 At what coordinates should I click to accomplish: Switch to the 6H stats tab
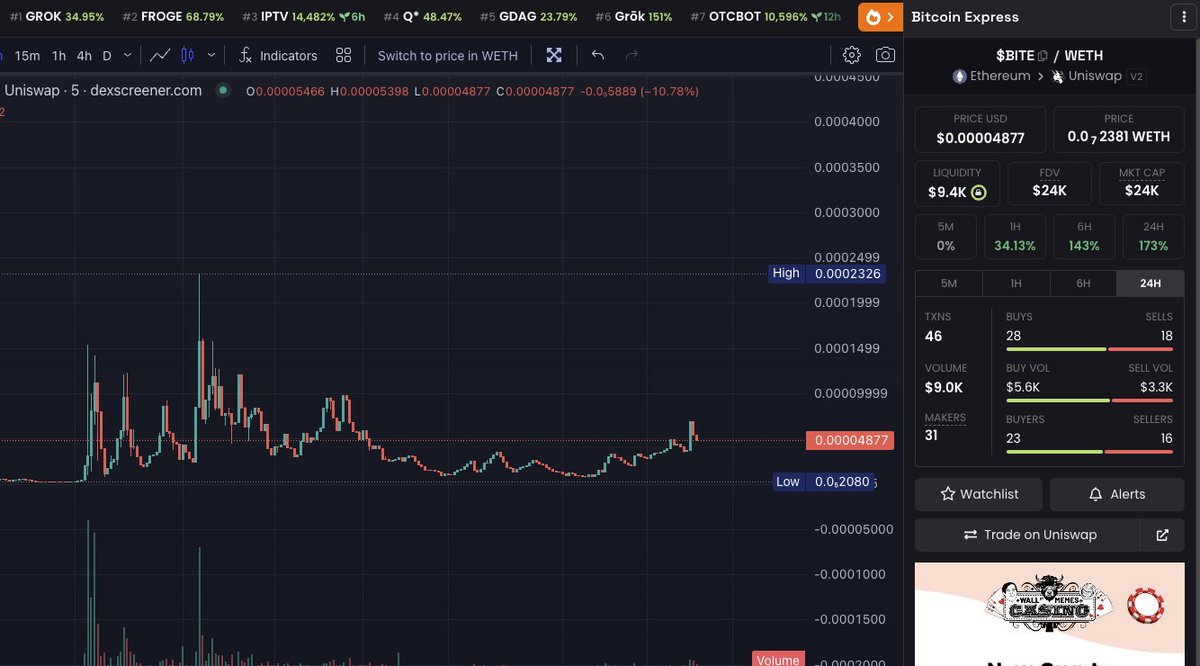[x=1083, y=283]
